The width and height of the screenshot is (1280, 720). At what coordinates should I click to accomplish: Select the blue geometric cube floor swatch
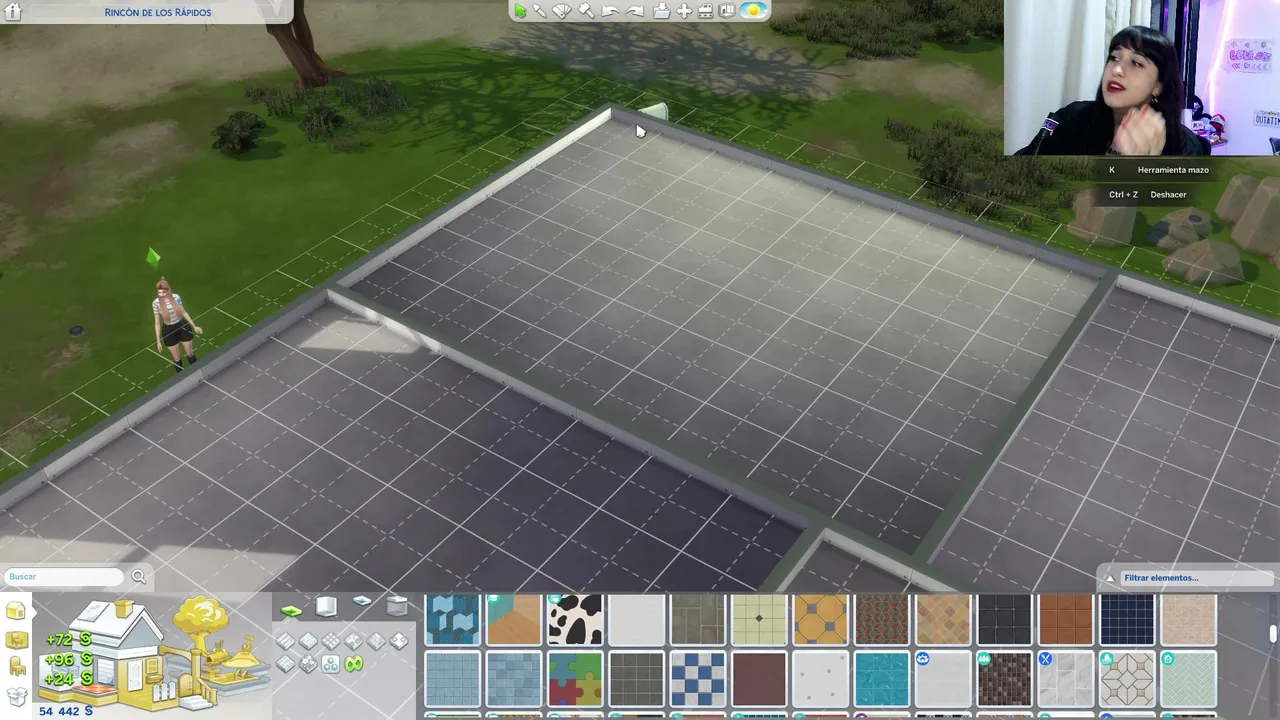pos(452,619)
